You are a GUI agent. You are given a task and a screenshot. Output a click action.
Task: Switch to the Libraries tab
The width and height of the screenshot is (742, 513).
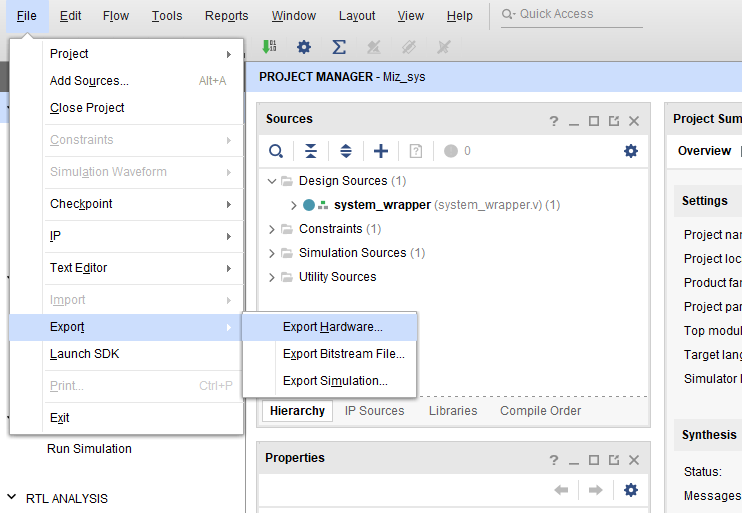click(x=453, y=411)
